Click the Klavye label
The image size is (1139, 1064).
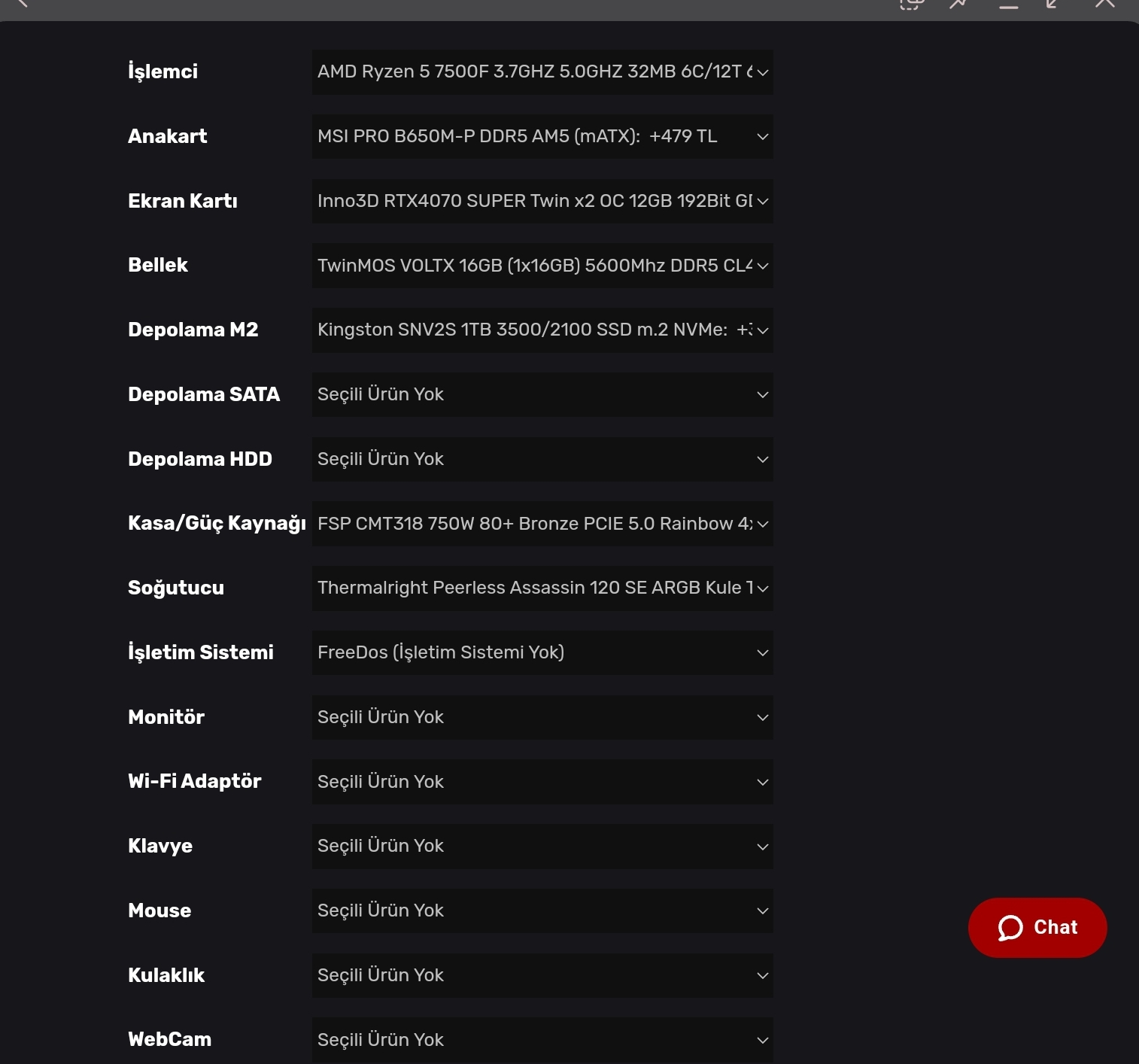[160, 846]
